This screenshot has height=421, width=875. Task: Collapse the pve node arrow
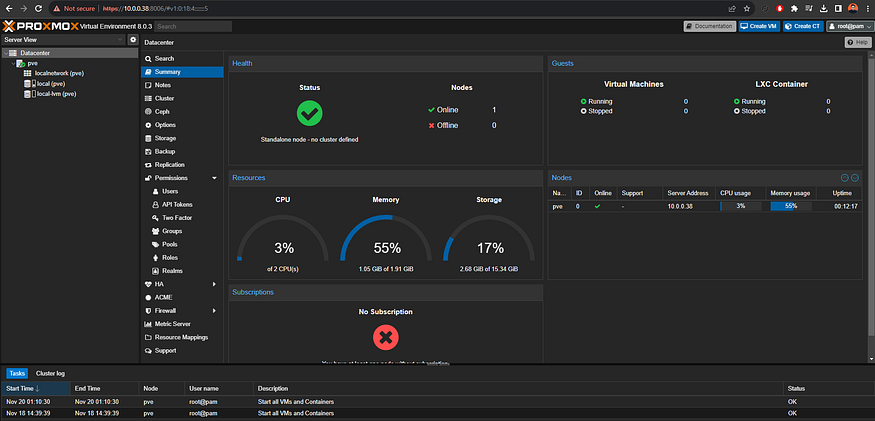tap(13, 64)
